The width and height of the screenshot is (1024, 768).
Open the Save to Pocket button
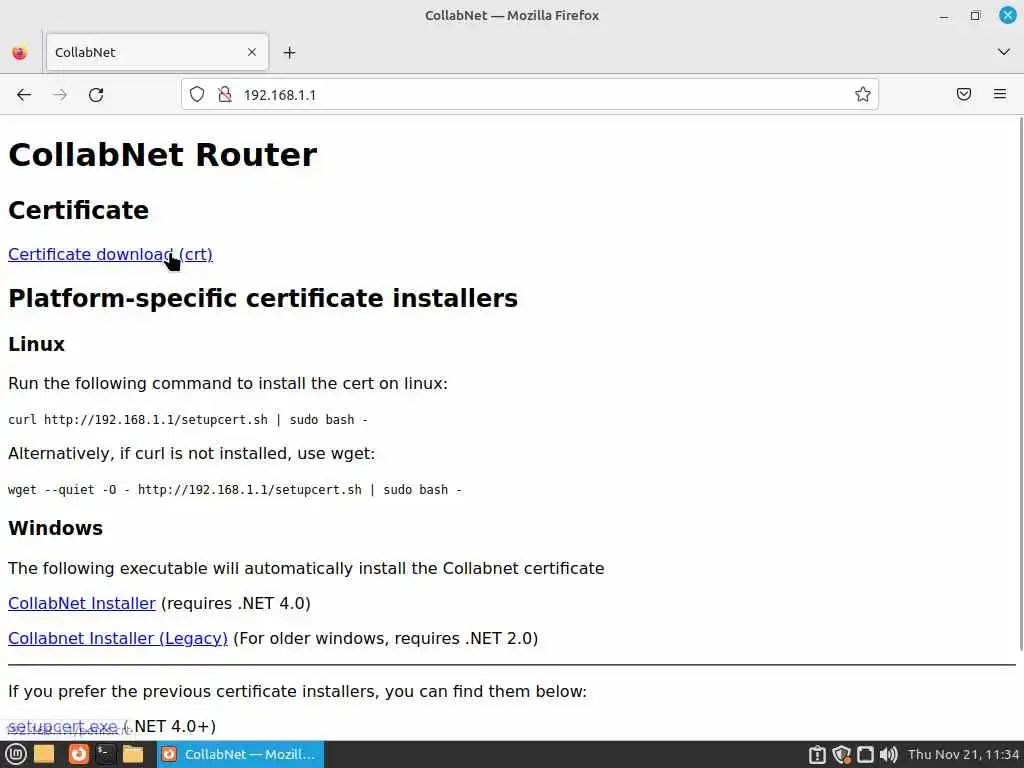pyautogui.click(x=963, y=94)
